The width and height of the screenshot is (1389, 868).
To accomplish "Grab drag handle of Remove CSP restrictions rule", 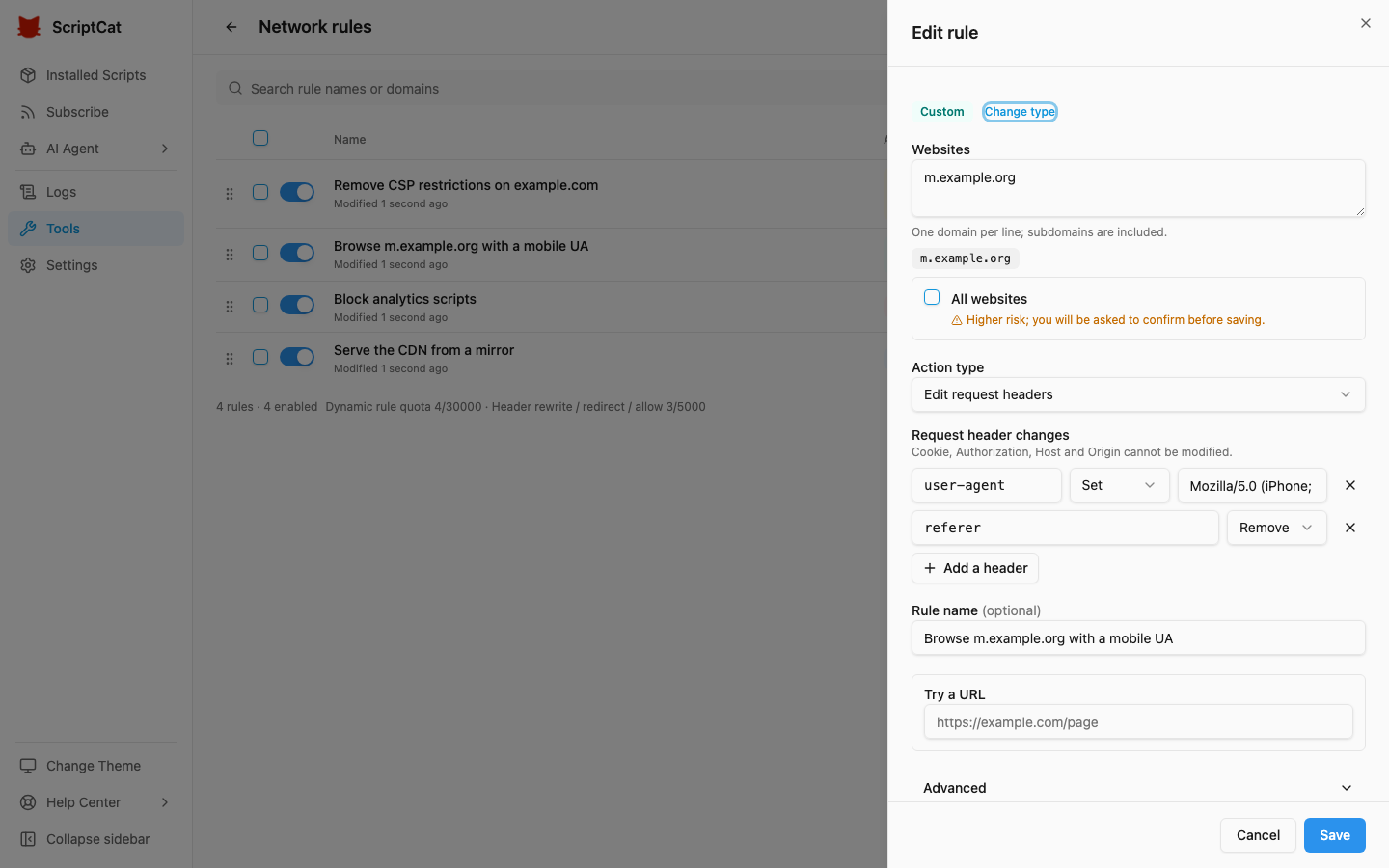I will pyautogui.click(x=230, y=194).
